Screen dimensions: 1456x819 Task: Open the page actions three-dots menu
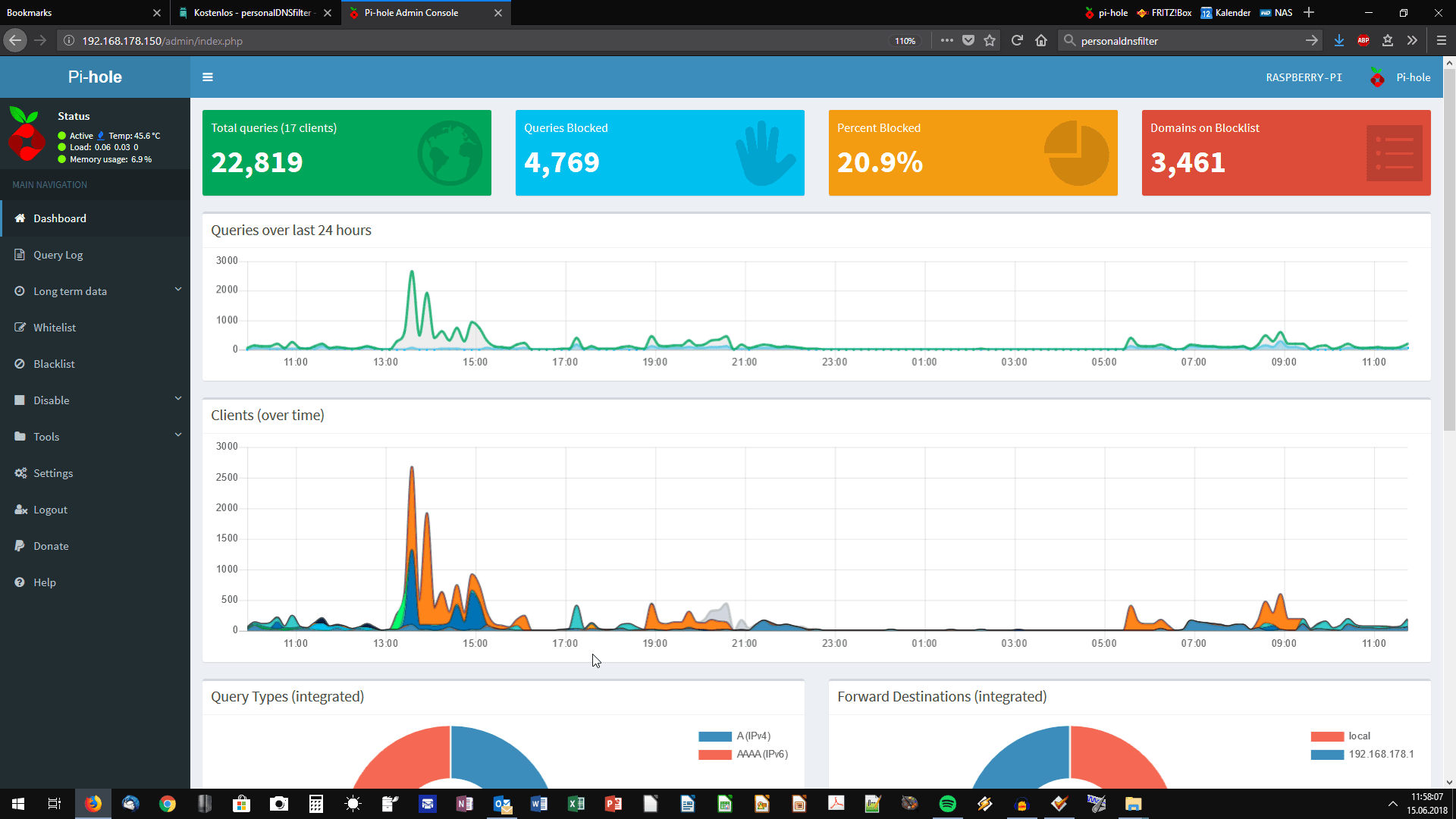pos(947,41)
